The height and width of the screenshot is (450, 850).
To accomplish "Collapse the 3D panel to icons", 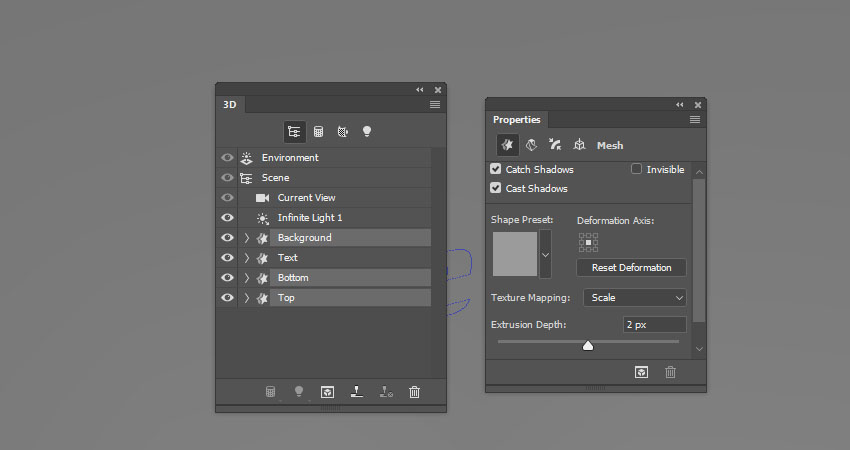I will pos(420,89).
